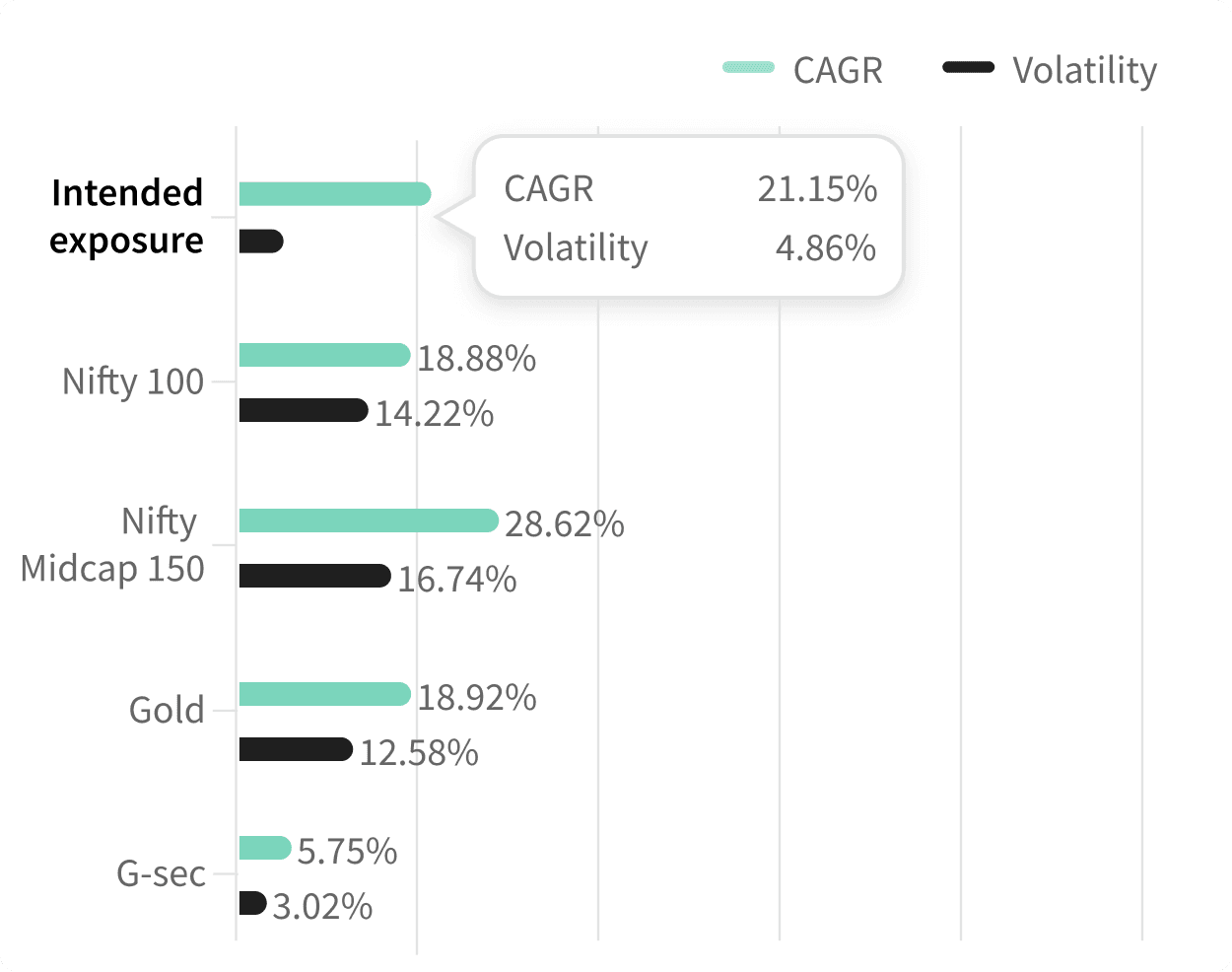
Task: Click the tooltip showing CAGR 21.15%
Action: pyautogui.click(x=688, y=217)
